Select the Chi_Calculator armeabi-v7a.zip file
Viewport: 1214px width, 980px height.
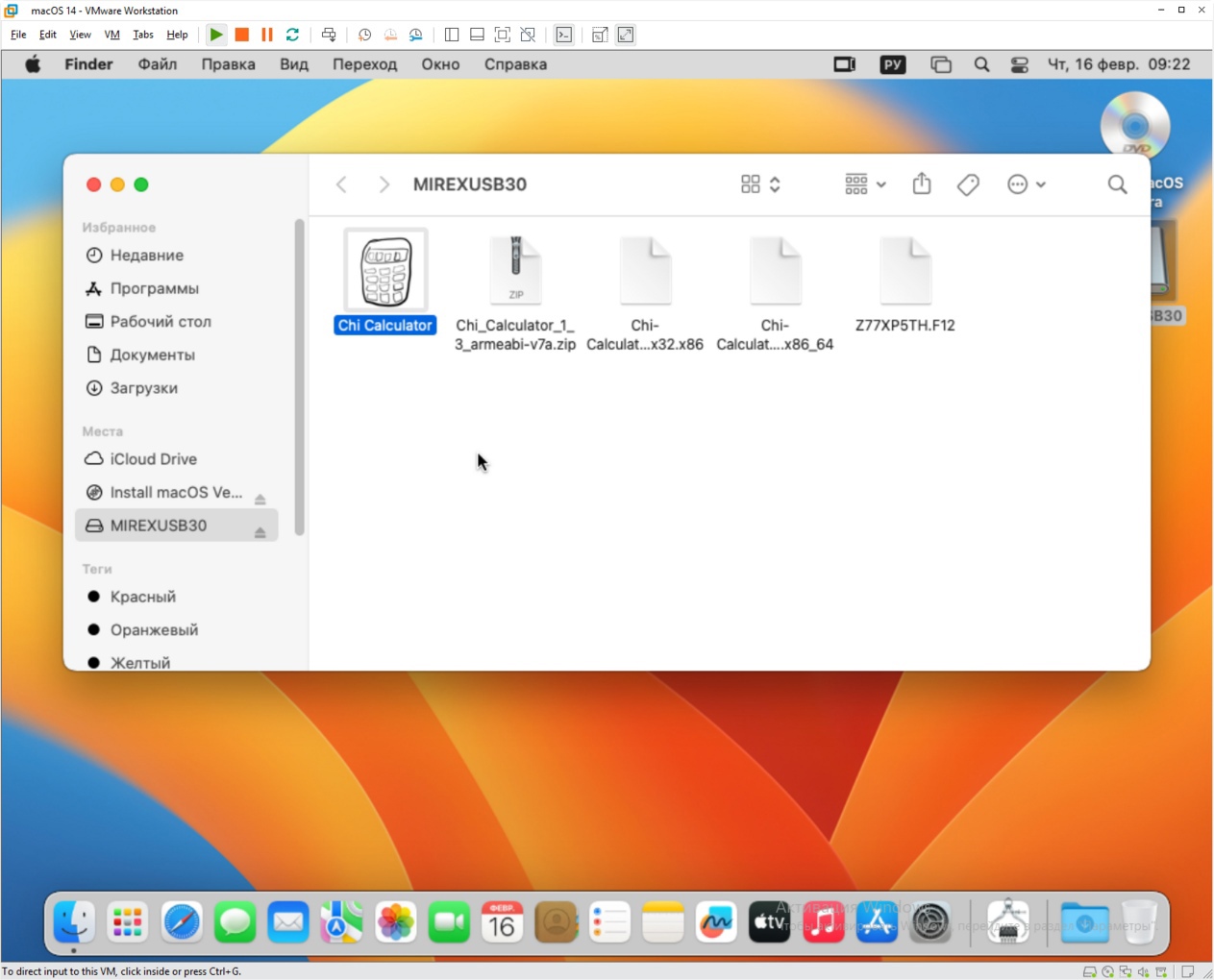tap(515, 293)
